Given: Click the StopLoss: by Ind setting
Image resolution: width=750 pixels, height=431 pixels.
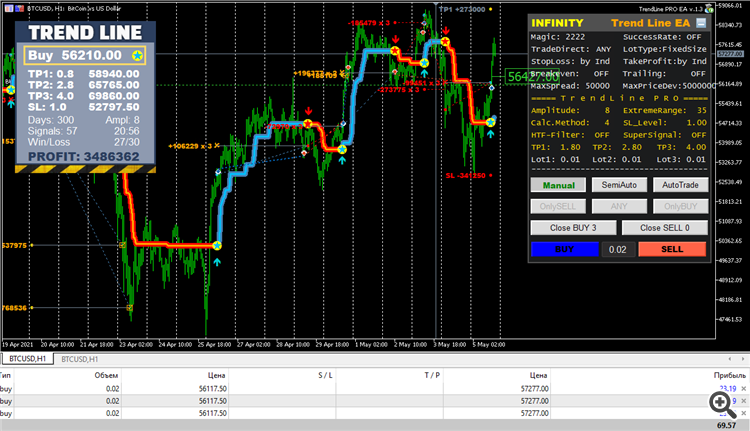Looking at the screenshot, I should point(570,61).
